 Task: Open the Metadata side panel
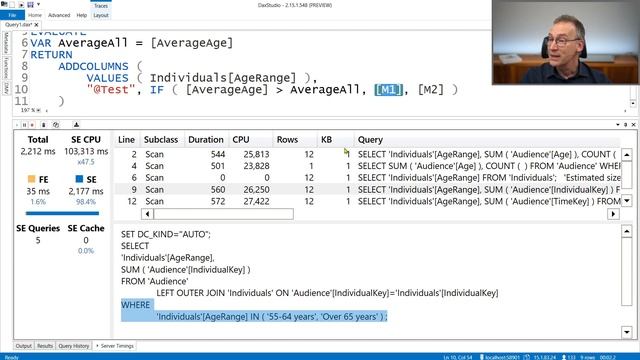pos(6,43)
